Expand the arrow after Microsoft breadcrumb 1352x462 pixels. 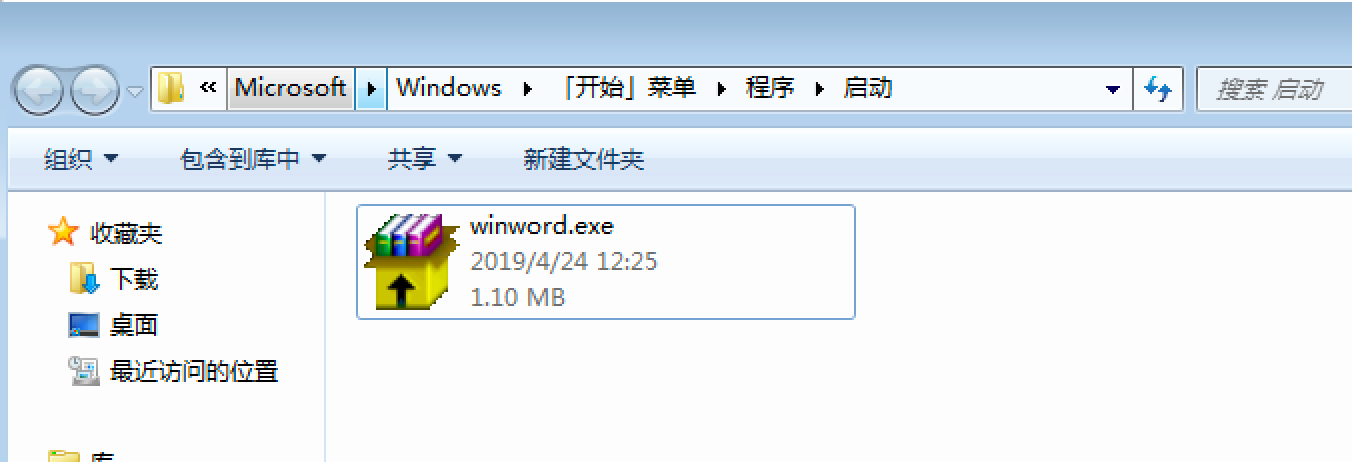tap(371, 88)
